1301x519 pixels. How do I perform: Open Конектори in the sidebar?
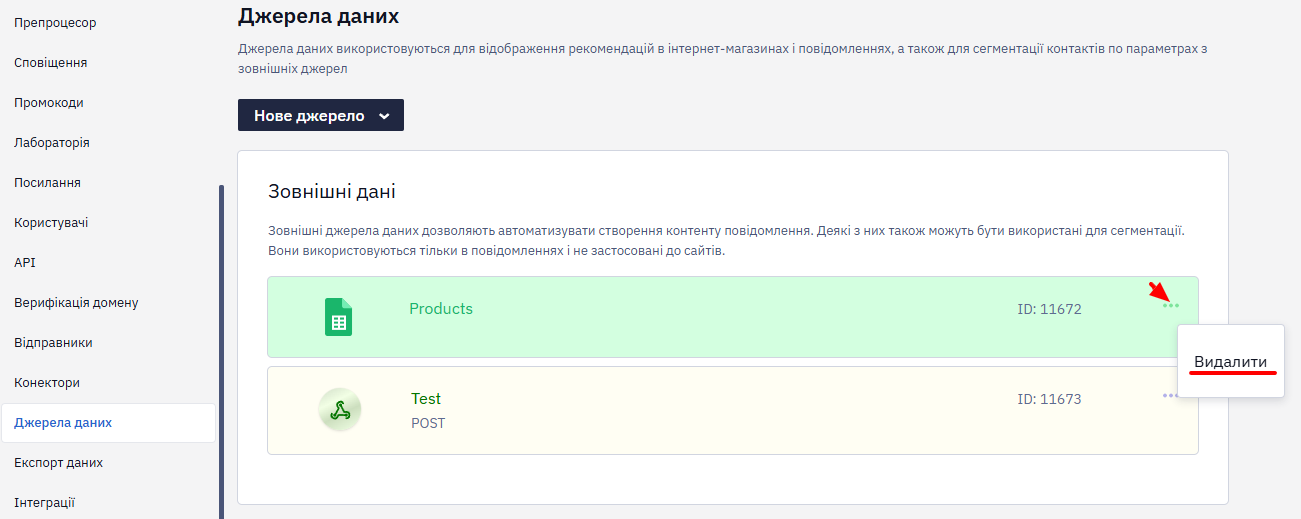pyautogui.click(x=47, y=382)
